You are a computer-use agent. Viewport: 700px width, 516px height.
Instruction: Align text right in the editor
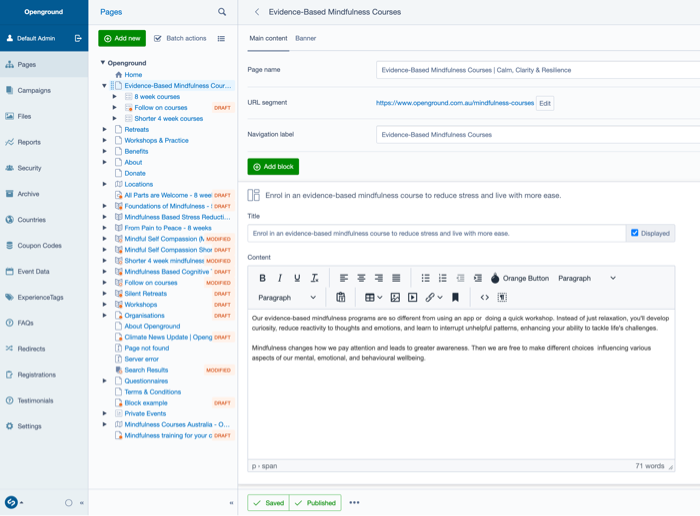379,278
